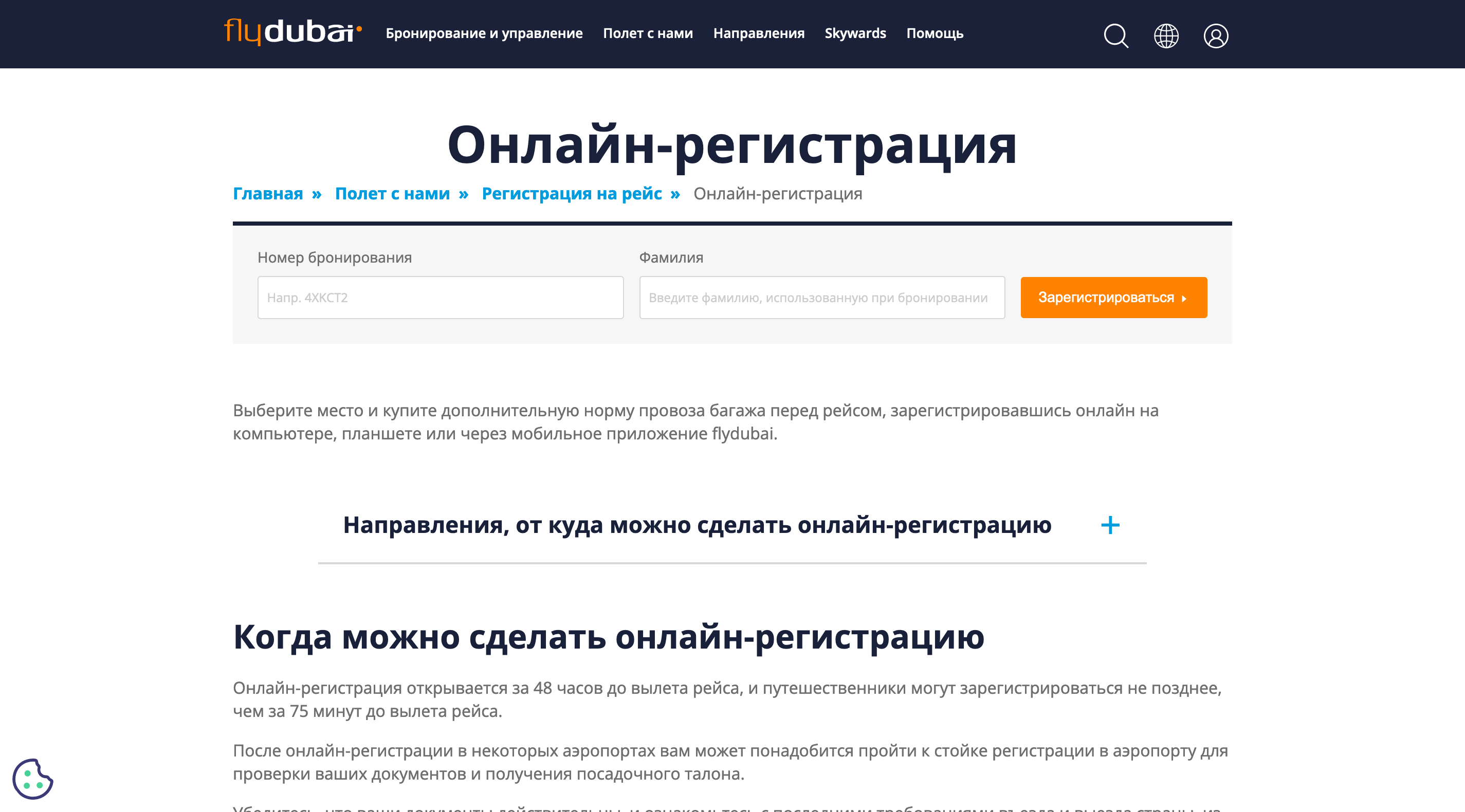Open the cookie settings icon
This screenshot has height=812, width=1465.
coord(32,779)
